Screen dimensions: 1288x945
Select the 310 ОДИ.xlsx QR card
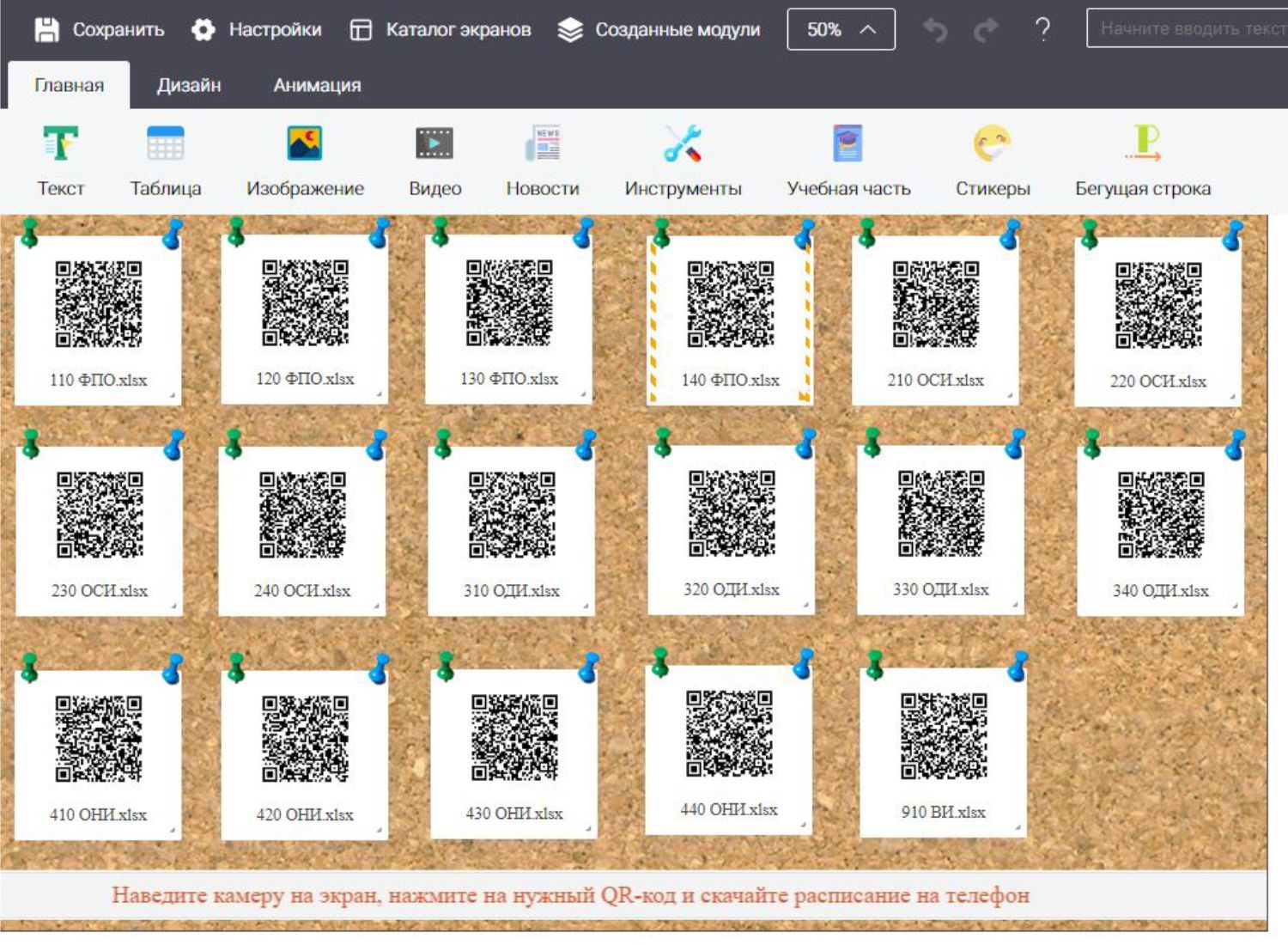pyautogui.click(x=511, y=531)
